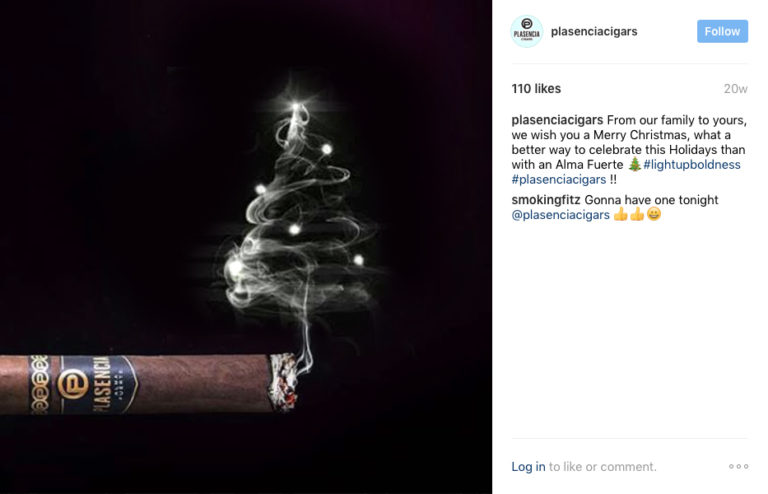Open the three-dot more options menu
Image resolution: width=768 pixels, height=494 pixels.
(738, 466)
